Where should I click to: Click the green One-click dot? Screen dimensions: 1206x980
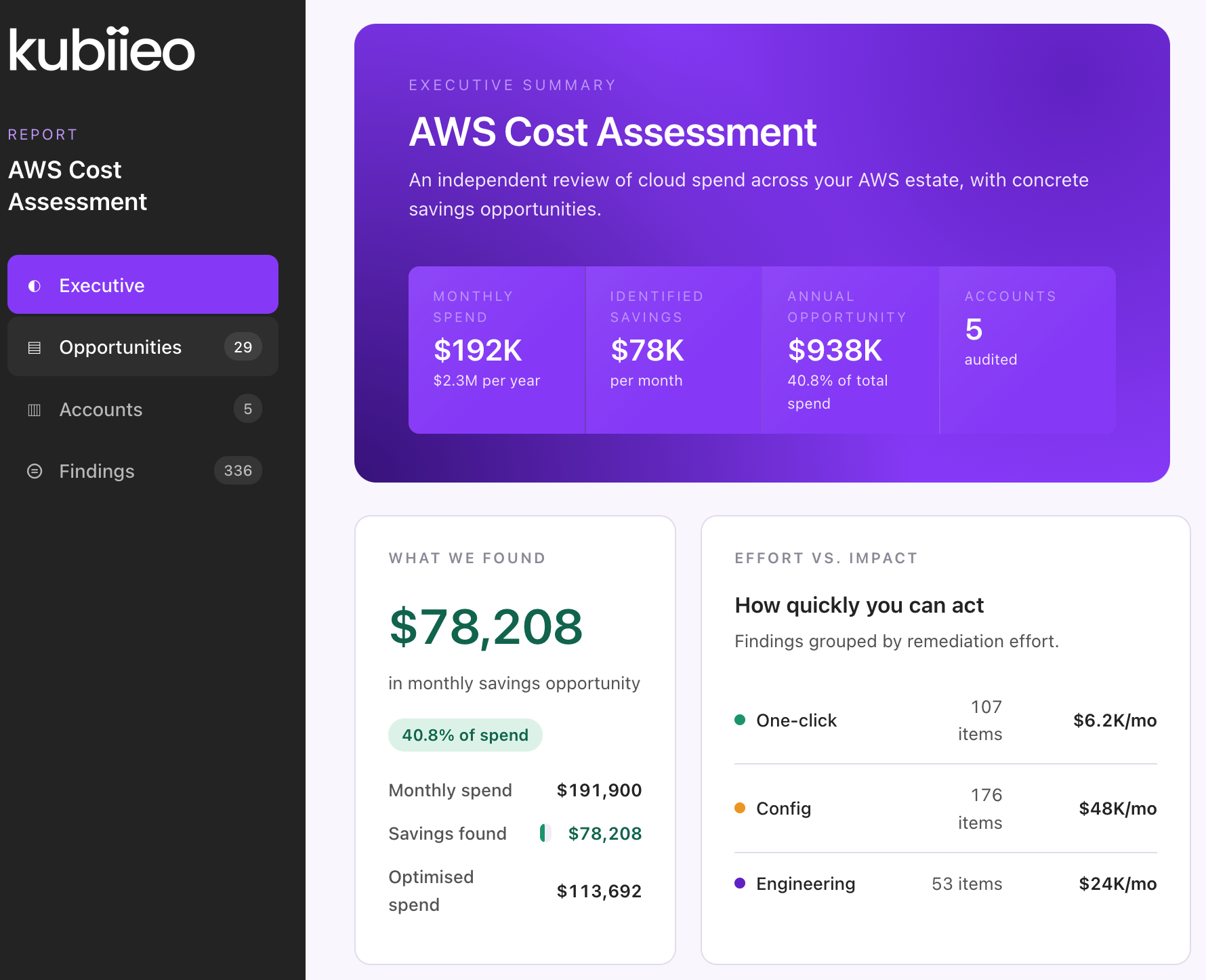point(740,720)
